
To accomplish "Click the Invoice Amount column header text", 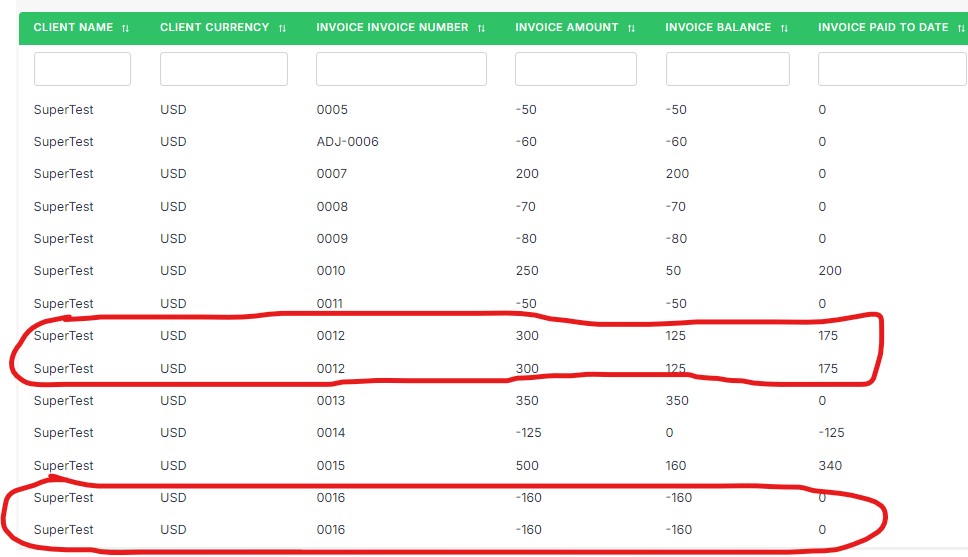I will (567, 27).
